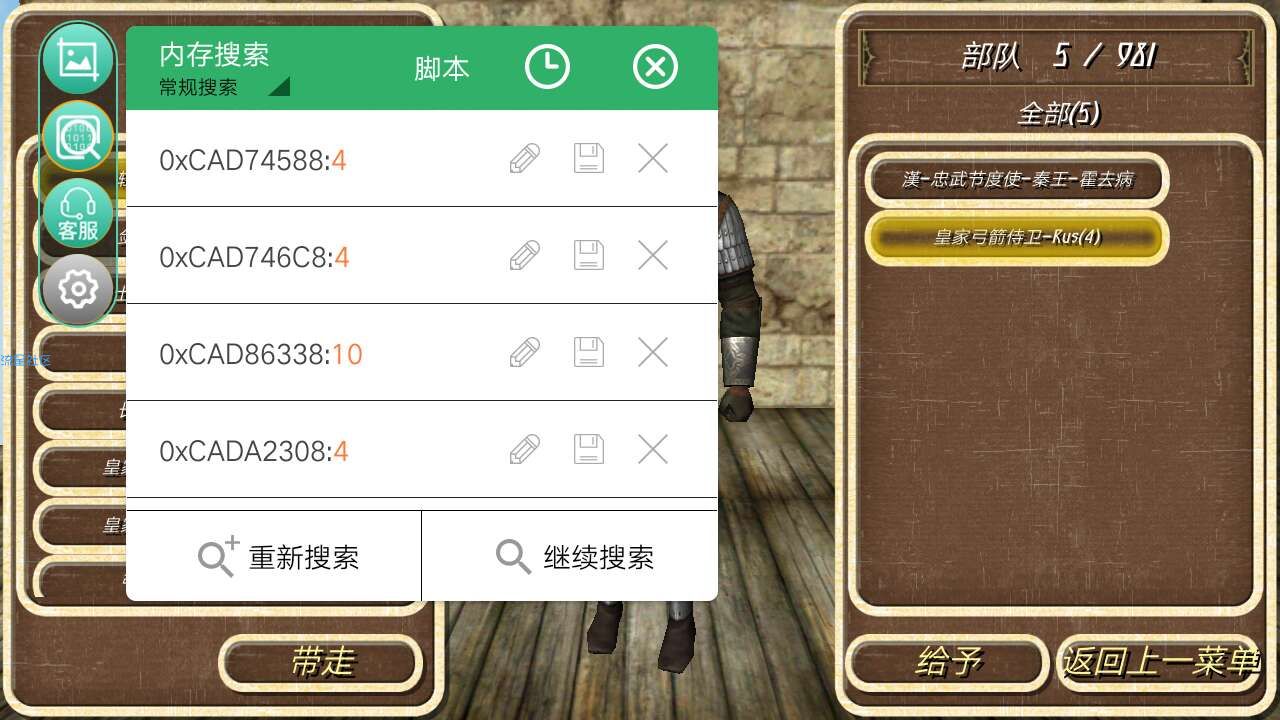Open the 脚本 script tab
Screen dimensions: 1280x720
(x=441, y=68)
